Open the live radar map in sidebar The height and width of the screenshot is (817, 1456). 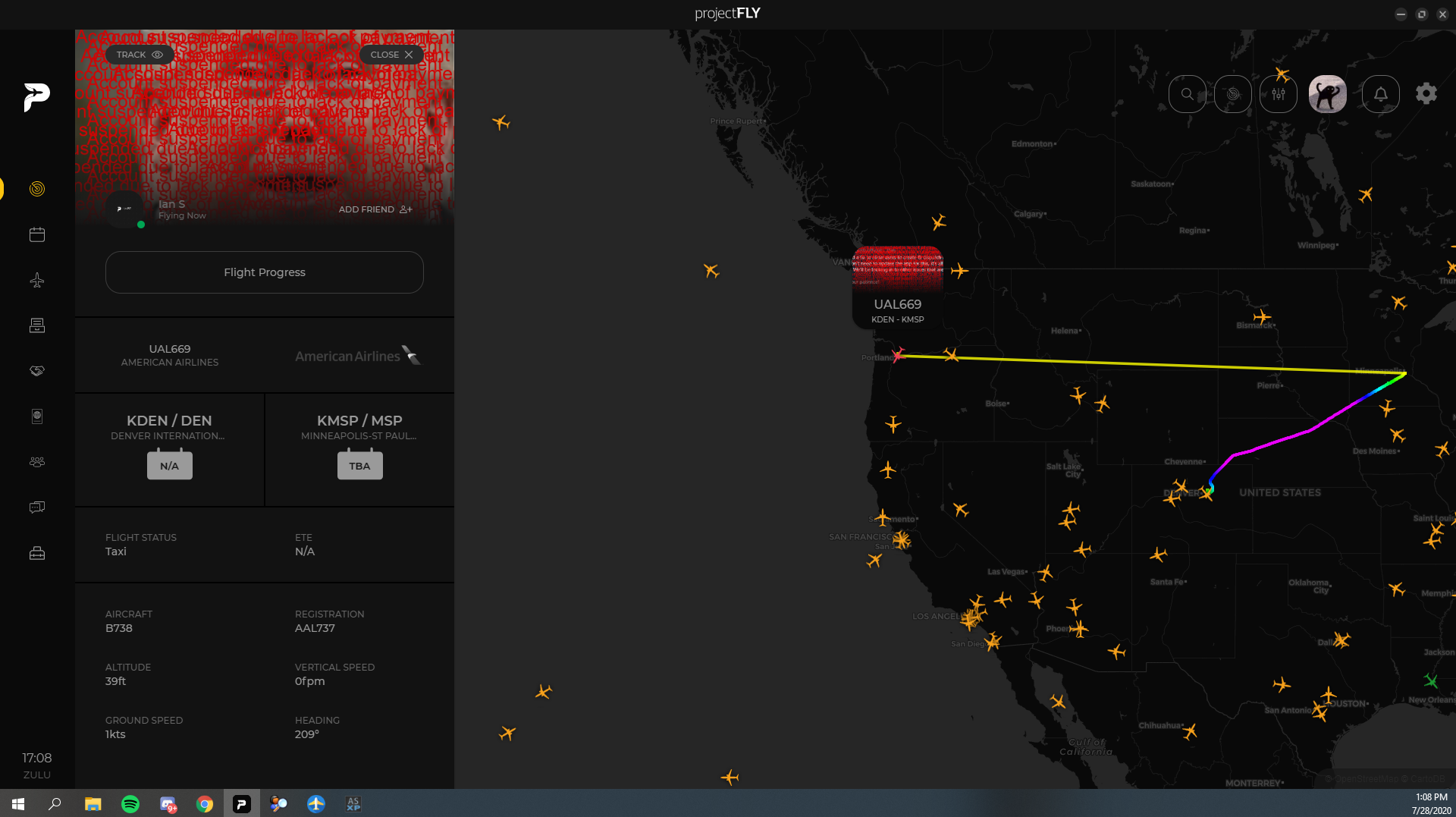coord(37,189)
